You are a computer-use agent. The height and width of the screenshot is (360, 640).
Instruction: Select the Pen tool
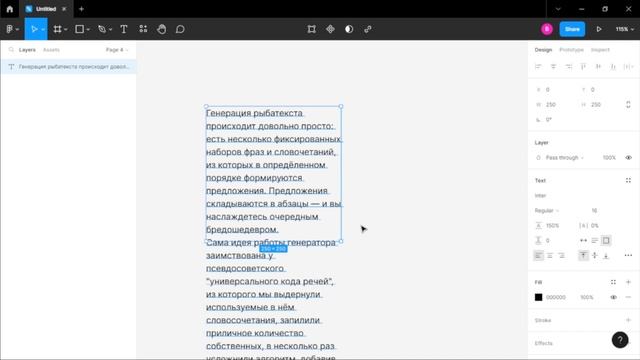[102, 29]
